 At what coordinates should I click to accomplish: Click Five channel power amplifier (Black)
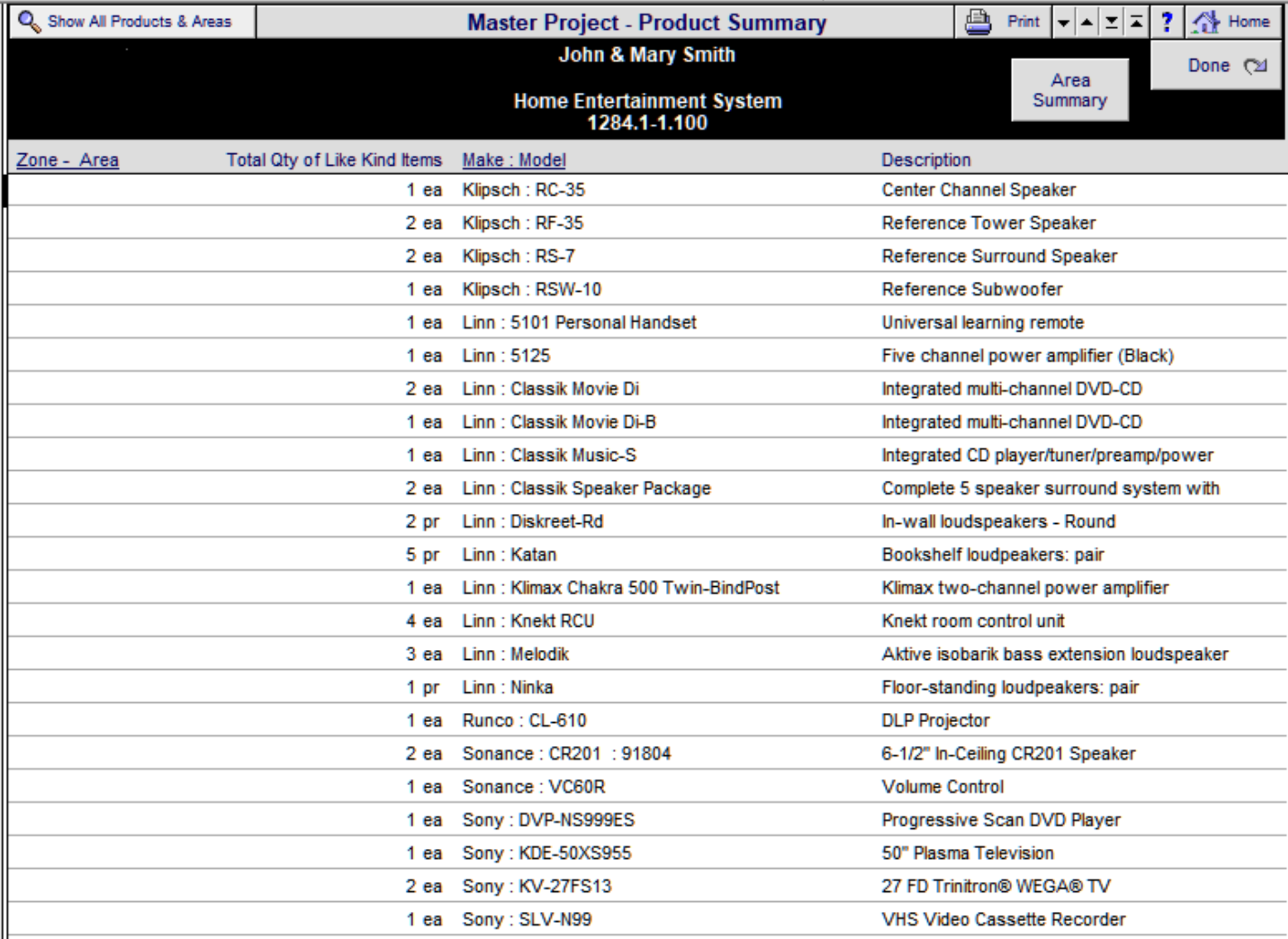(1027, 355)
